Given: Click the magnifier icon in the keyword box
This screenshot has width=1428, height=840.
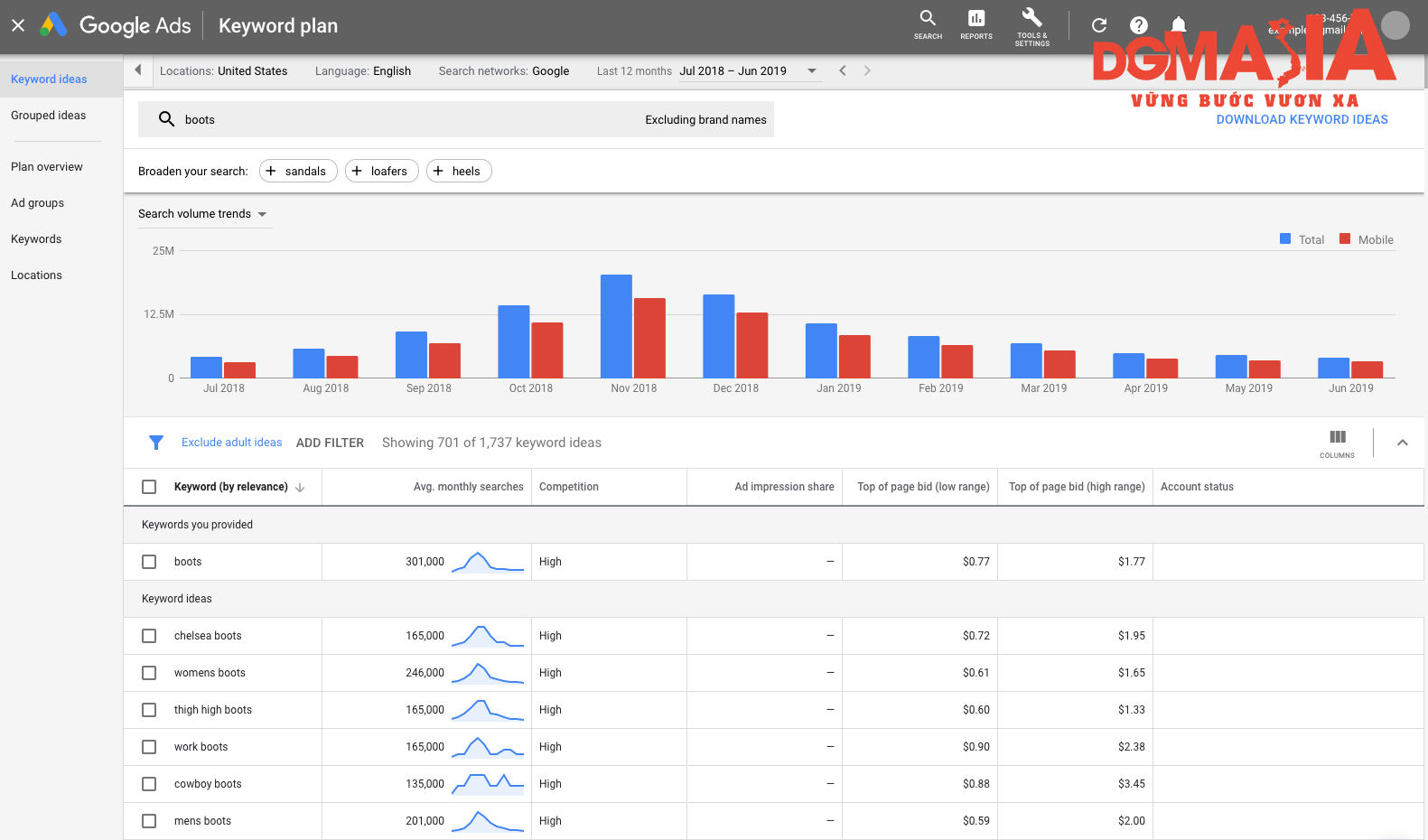Looking at the screenshot, I should pyautogui.click(x=166, y=119).
